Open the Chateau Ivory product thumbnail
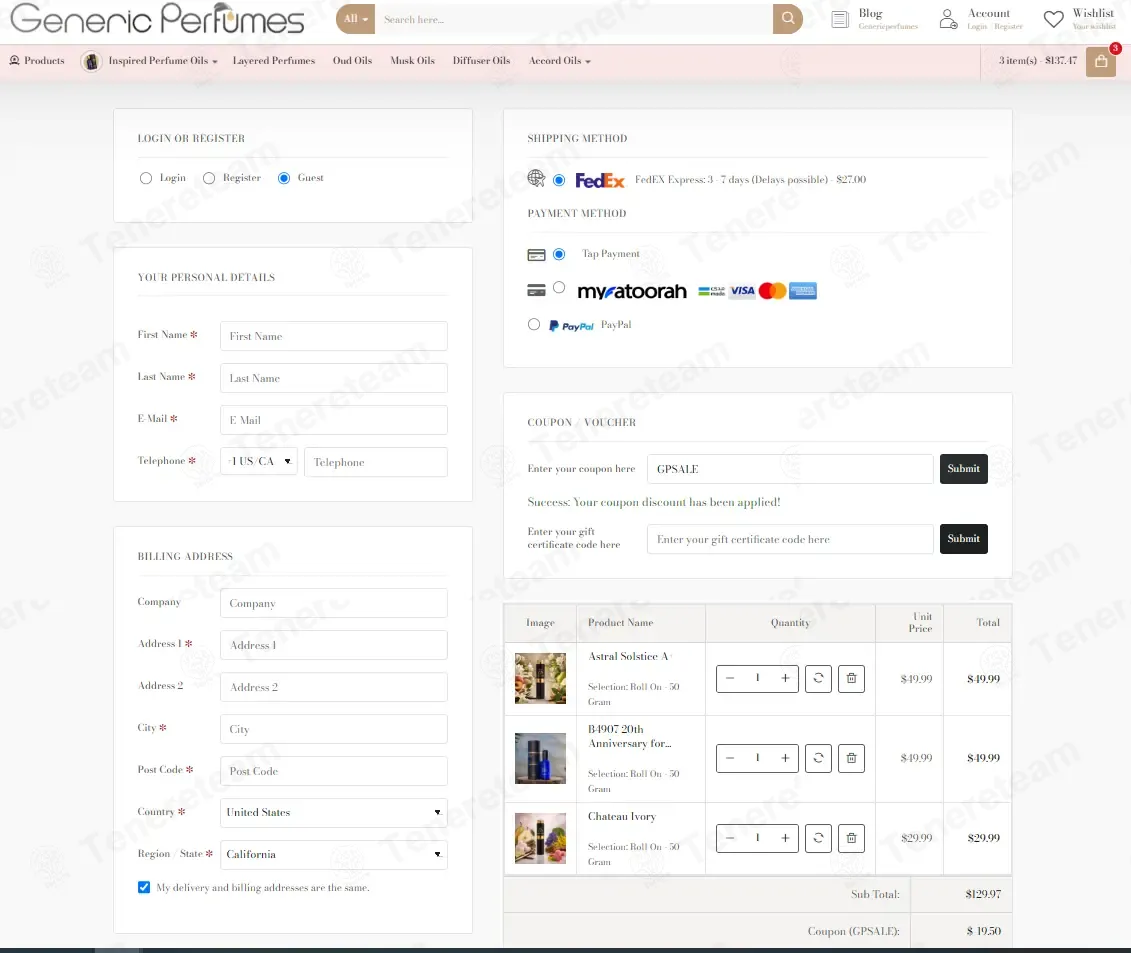 [540, 838]
